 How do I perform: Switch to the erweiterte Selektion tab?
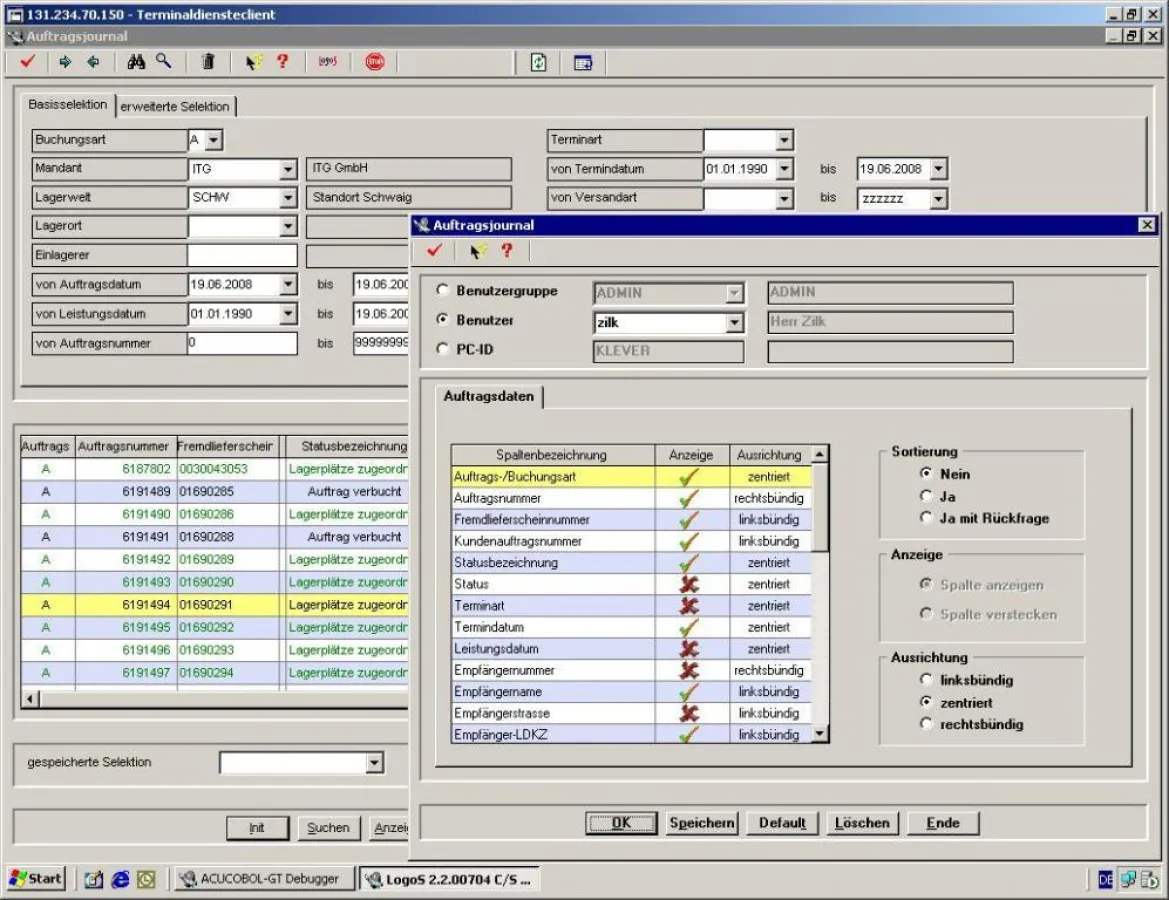(x=175, y=106)
